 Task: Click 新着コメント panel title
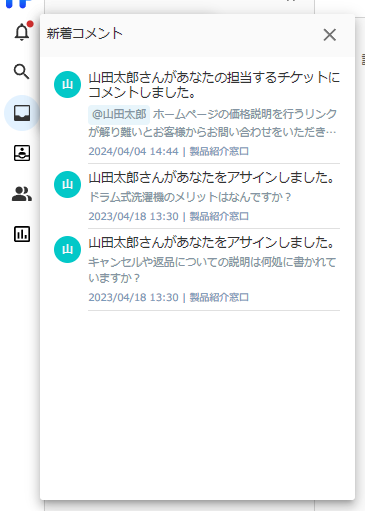[85, 34]
